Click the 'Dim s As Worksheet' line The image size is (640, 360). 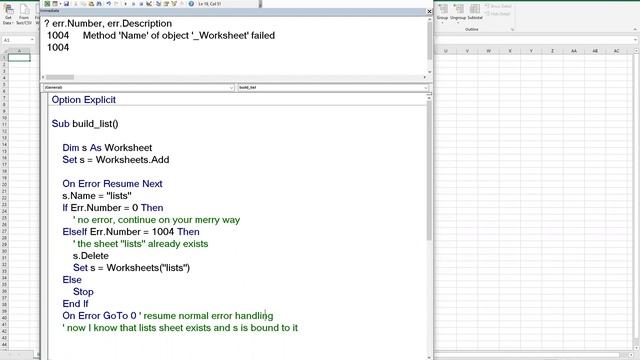pos(107,148)
